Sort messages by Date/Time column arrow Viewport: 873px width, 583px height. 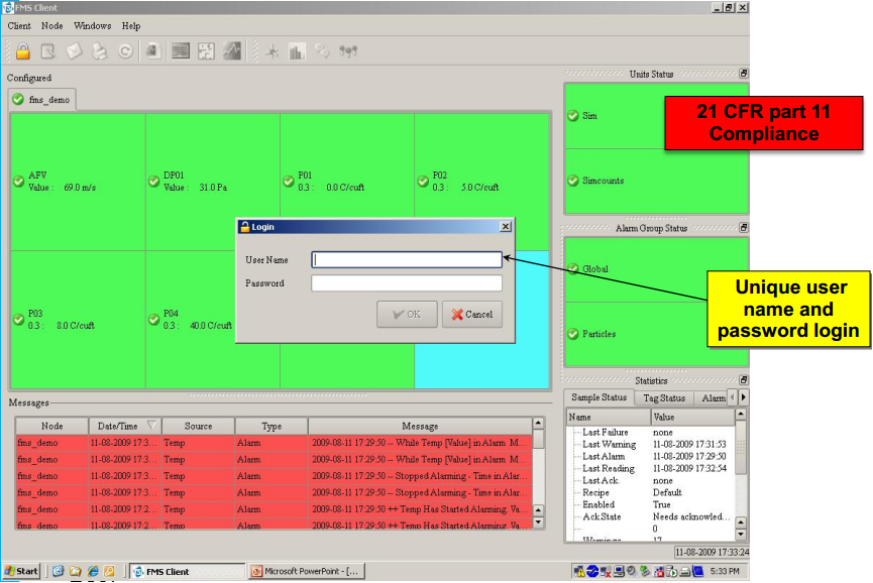(x=152, y=426)
